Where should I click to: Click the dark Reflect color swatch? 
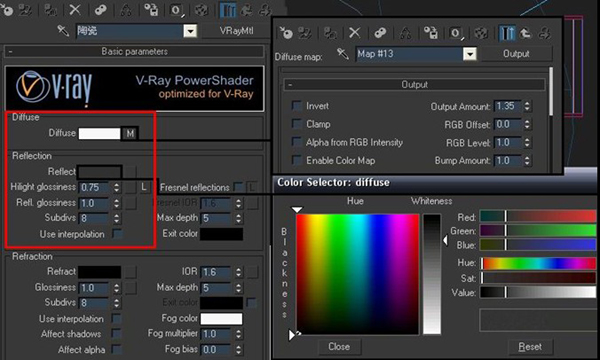pos(99,172)
